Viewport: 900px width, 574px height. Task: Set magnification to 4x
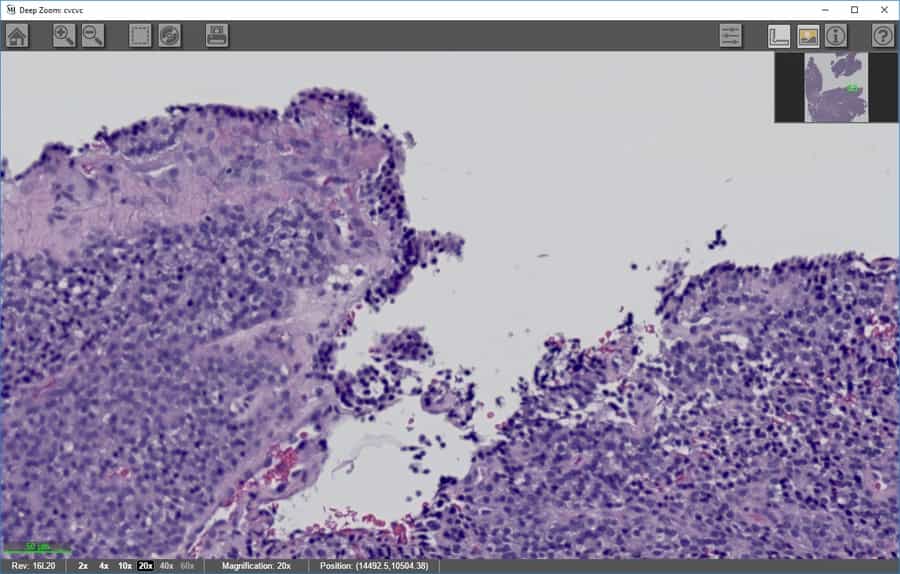[x=104, y=566]
